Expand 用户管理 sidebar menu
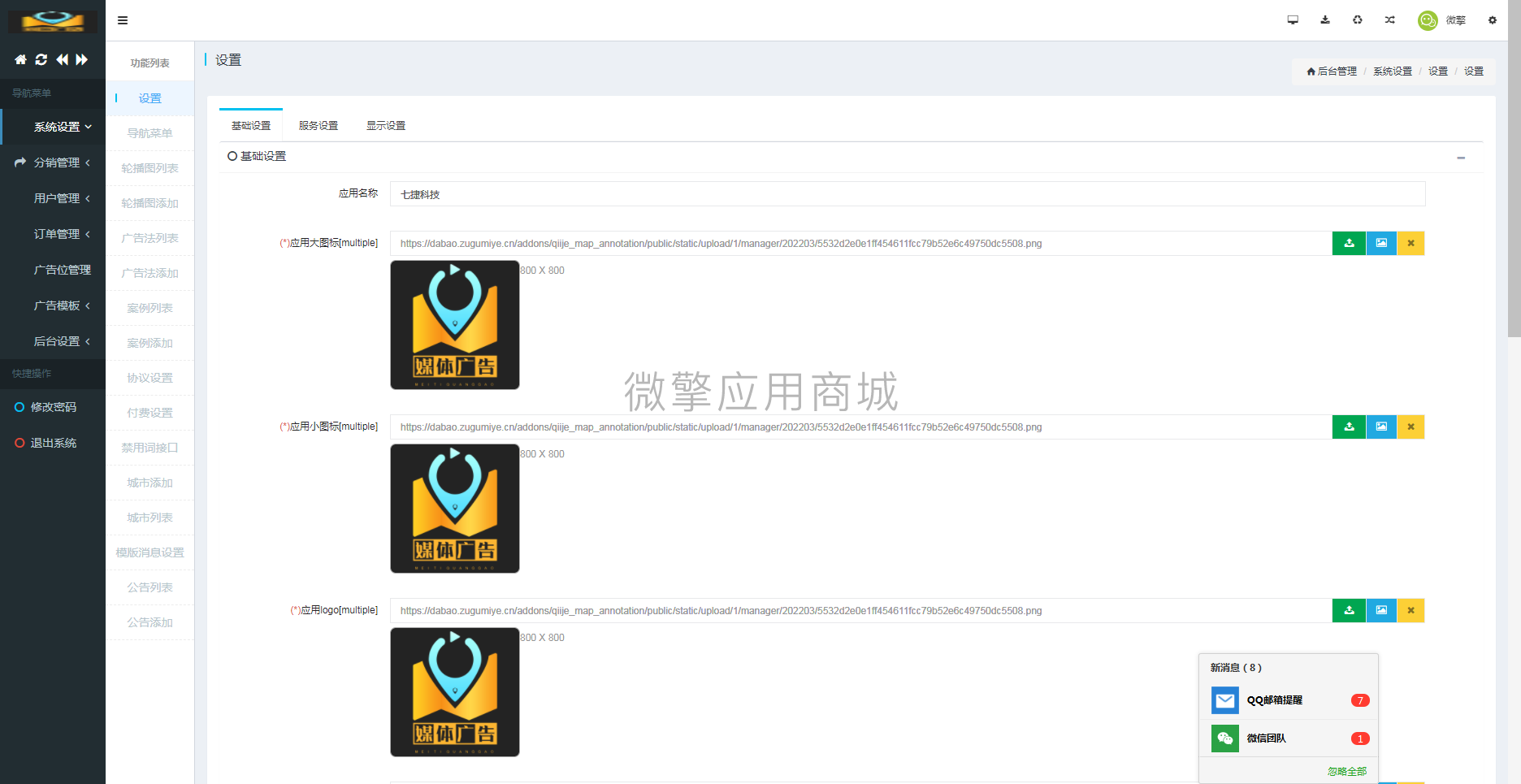1521x784 pixels. click(x=53, y=198)
